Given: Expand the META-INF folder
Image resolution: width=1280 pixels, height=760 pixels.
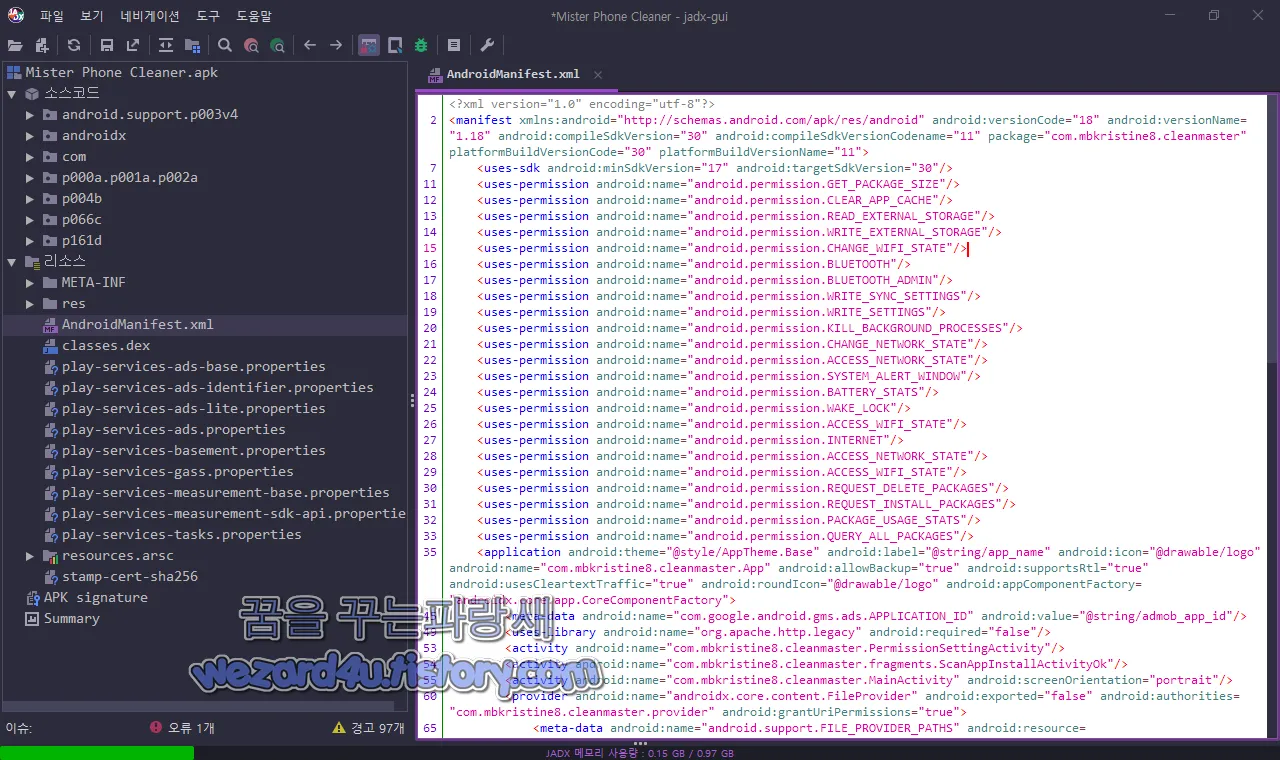Looking at the screenshot, I should click(30, 283).
